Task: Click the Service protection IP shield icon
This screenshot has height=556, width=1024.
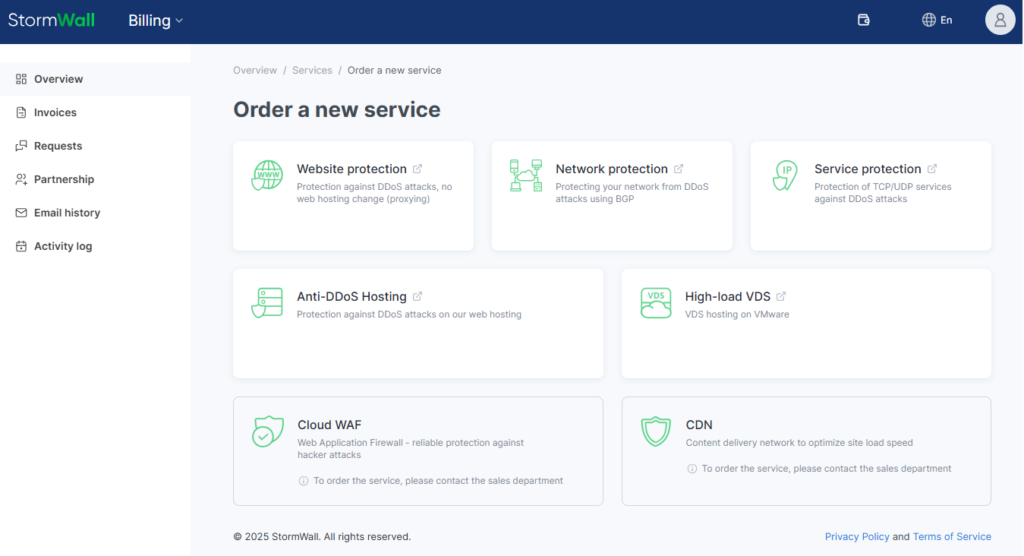Action: point(784,176)
